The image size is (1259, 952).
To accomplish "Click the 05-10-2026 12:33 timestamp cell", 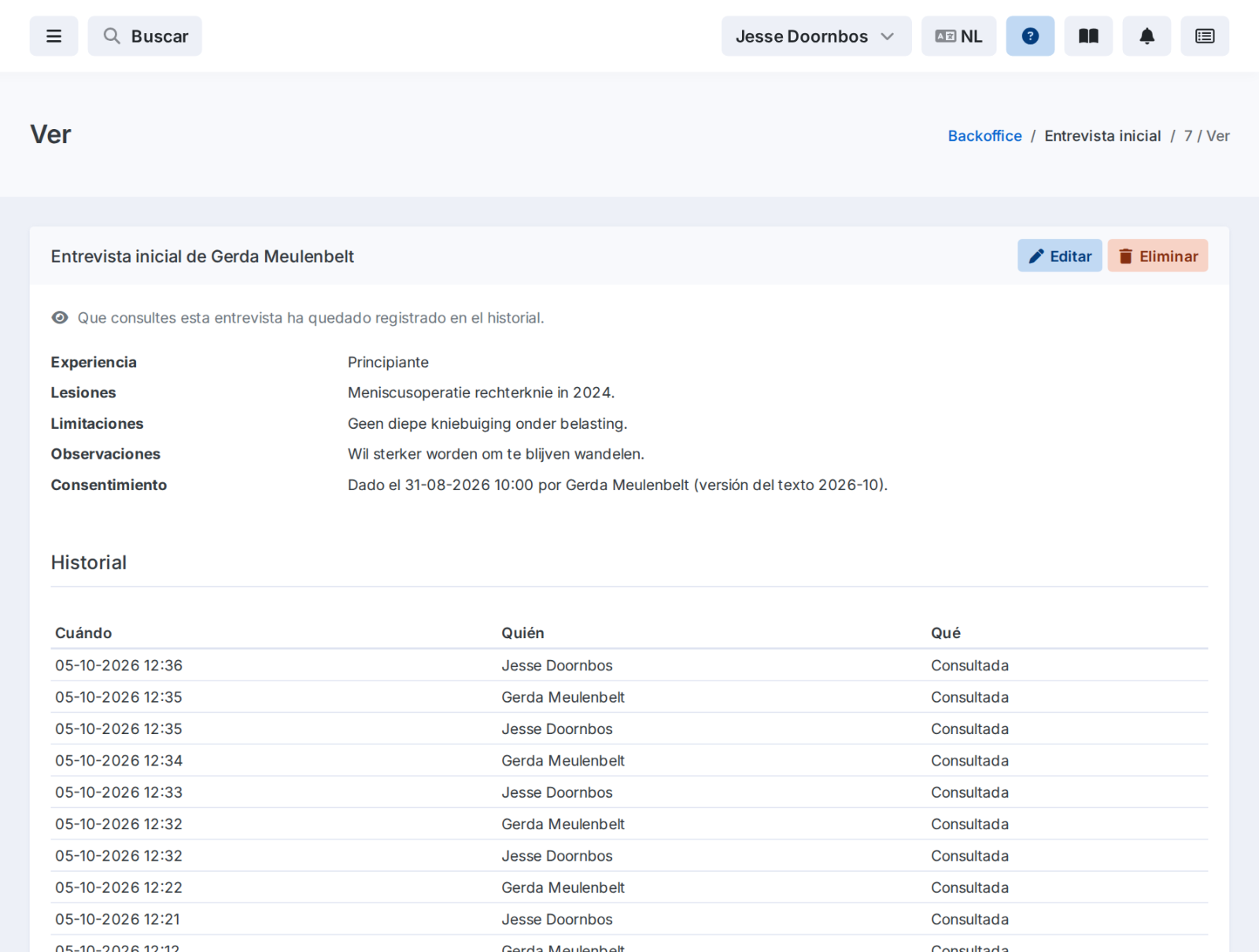I will (119, 792).
